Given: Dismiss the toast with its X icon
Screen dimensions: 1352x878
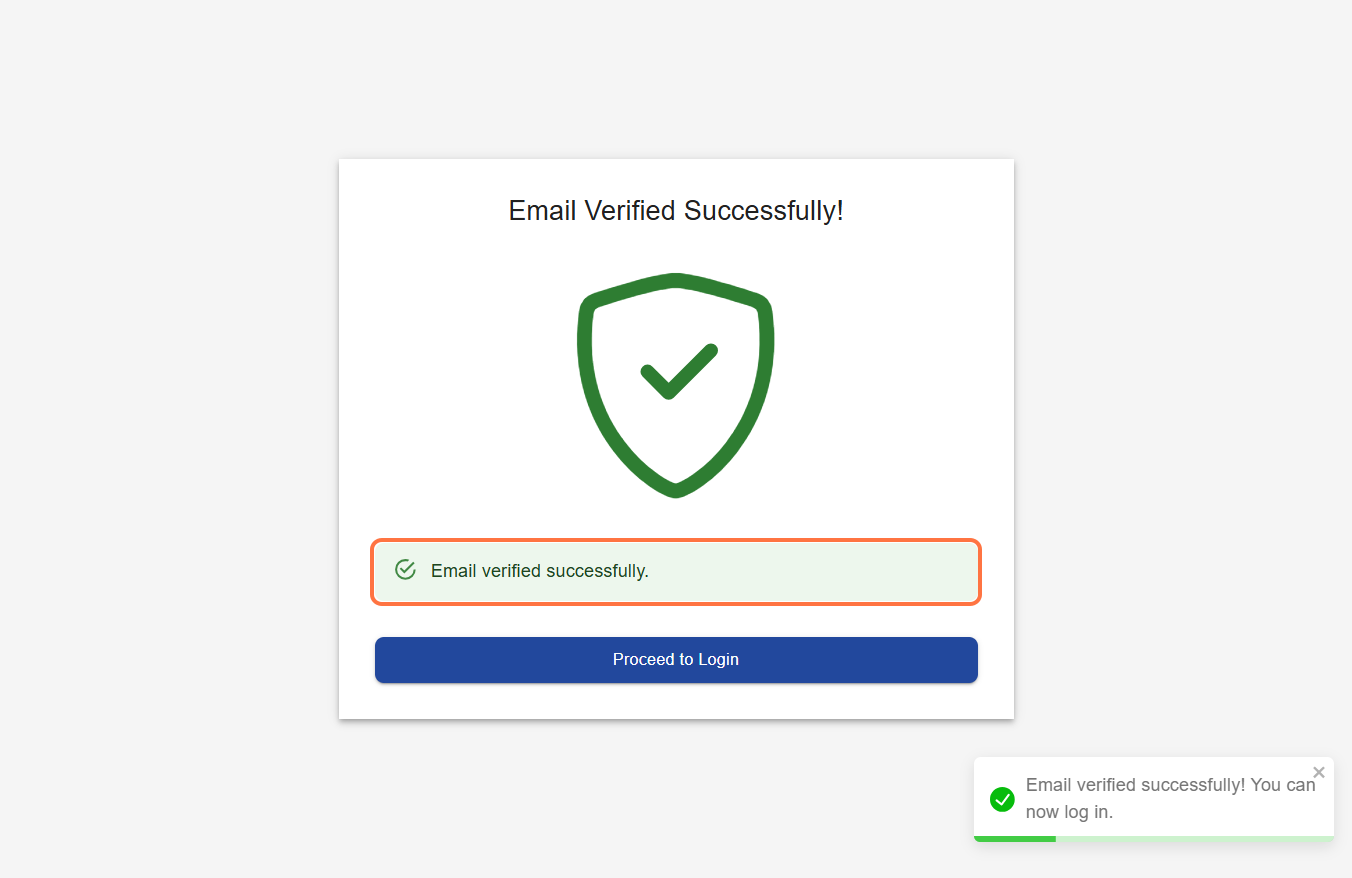Looking at the screenshot, I should pyautogui.click(x=1319, y=772).
